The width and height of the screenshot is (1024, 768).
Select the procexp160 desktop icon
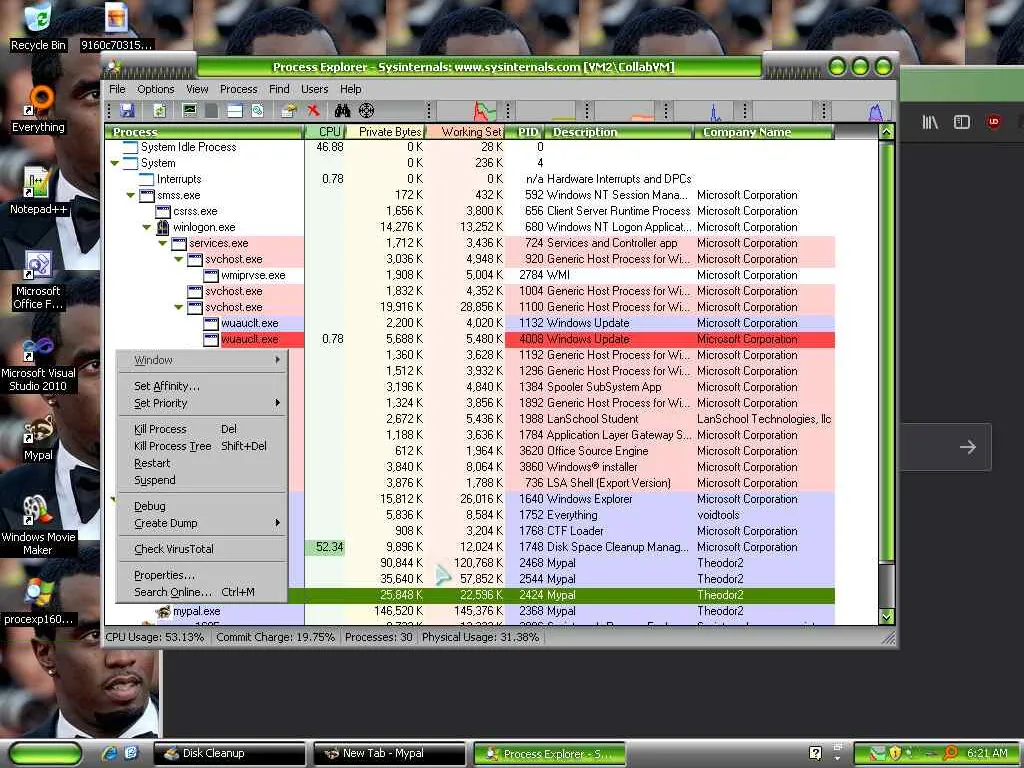(38, 601)
